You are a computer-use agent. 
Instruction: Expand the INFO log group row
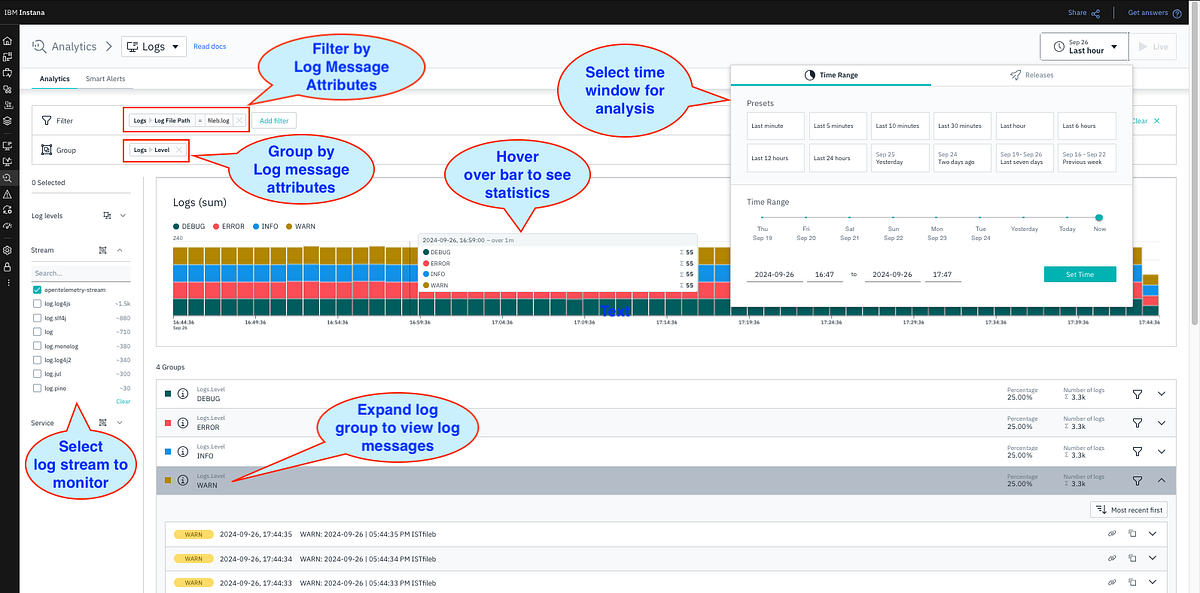coord(1161,451)
